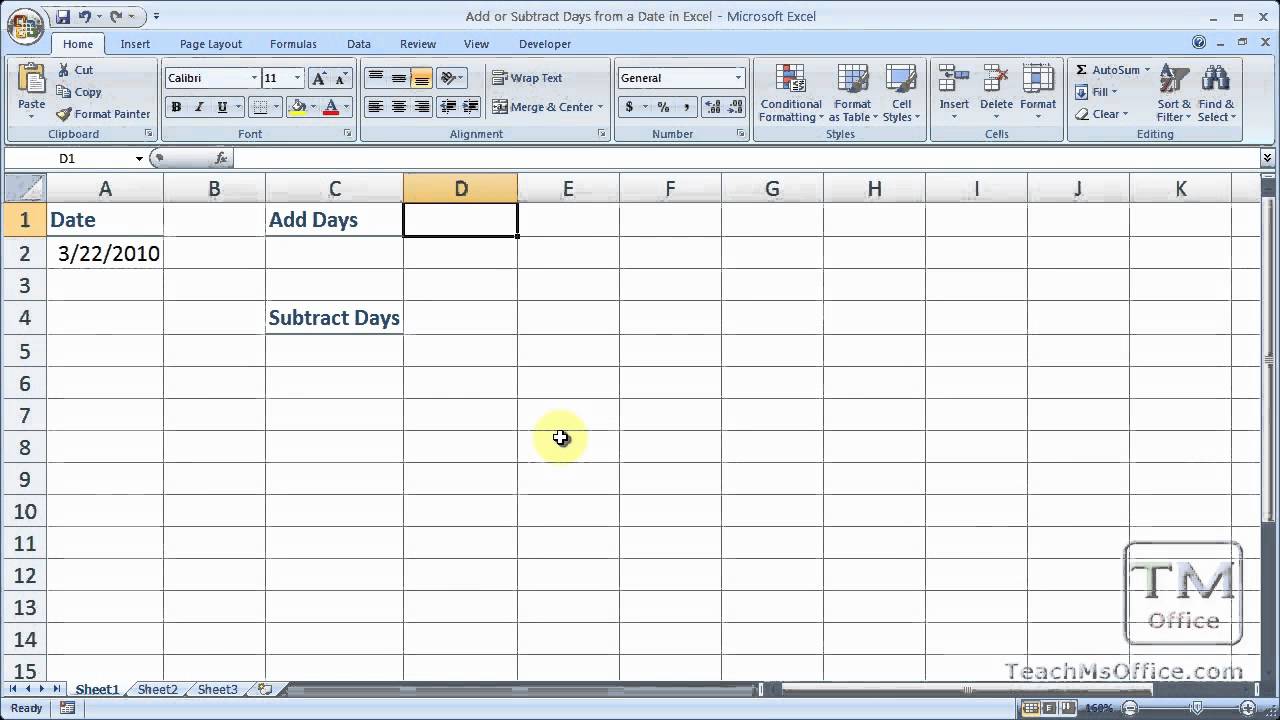Decrease font size with Shrink Font
This screenshot has height=720, width=1280.
pos(342,78)
